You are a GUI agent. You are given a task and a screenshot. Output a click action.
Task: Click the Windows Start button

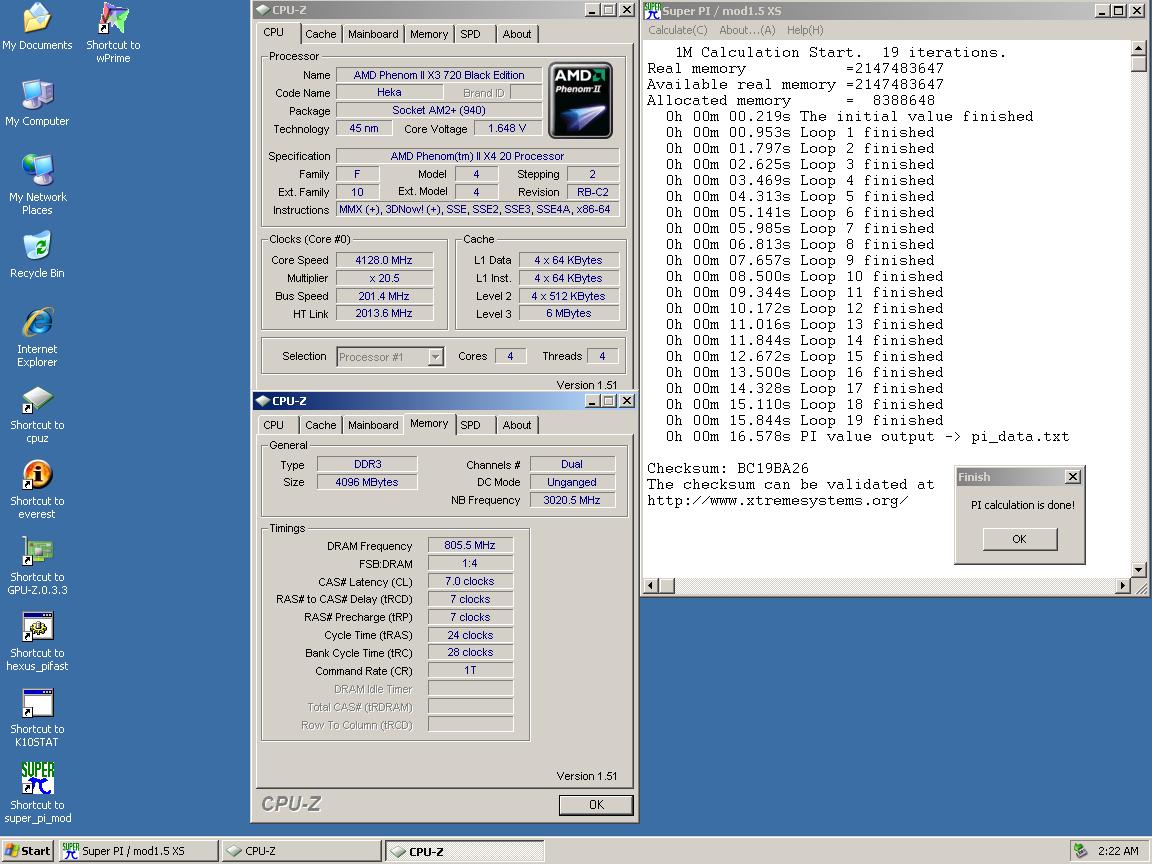click(27, 851)
